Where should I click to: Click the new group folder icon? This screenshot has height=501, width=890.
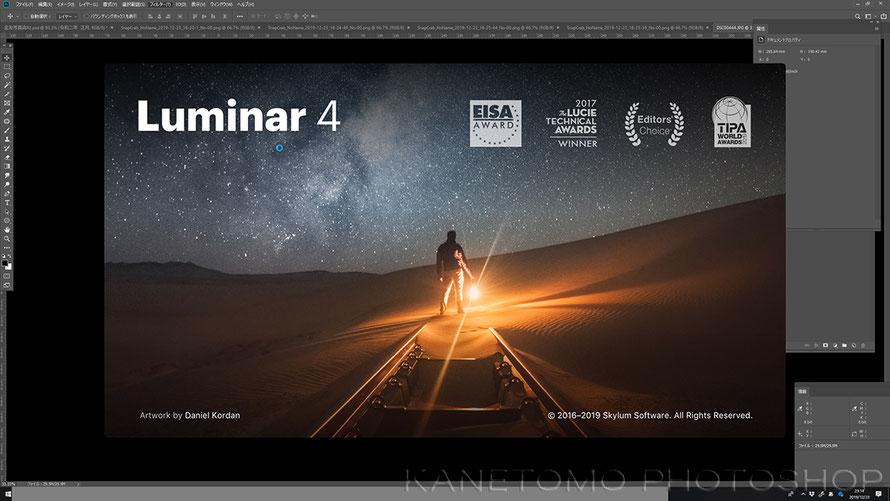844,345
